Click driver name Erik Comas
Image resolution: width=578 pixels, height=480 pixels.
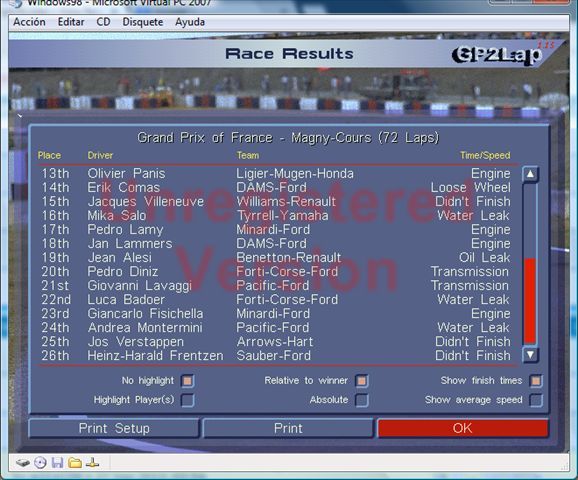pos(123,187)
